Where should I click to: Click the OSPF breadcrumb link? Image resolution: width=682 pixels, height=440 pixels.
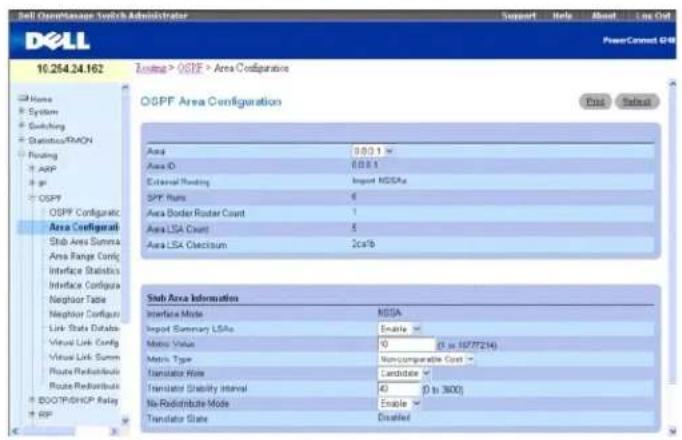[x=190, y=68]
